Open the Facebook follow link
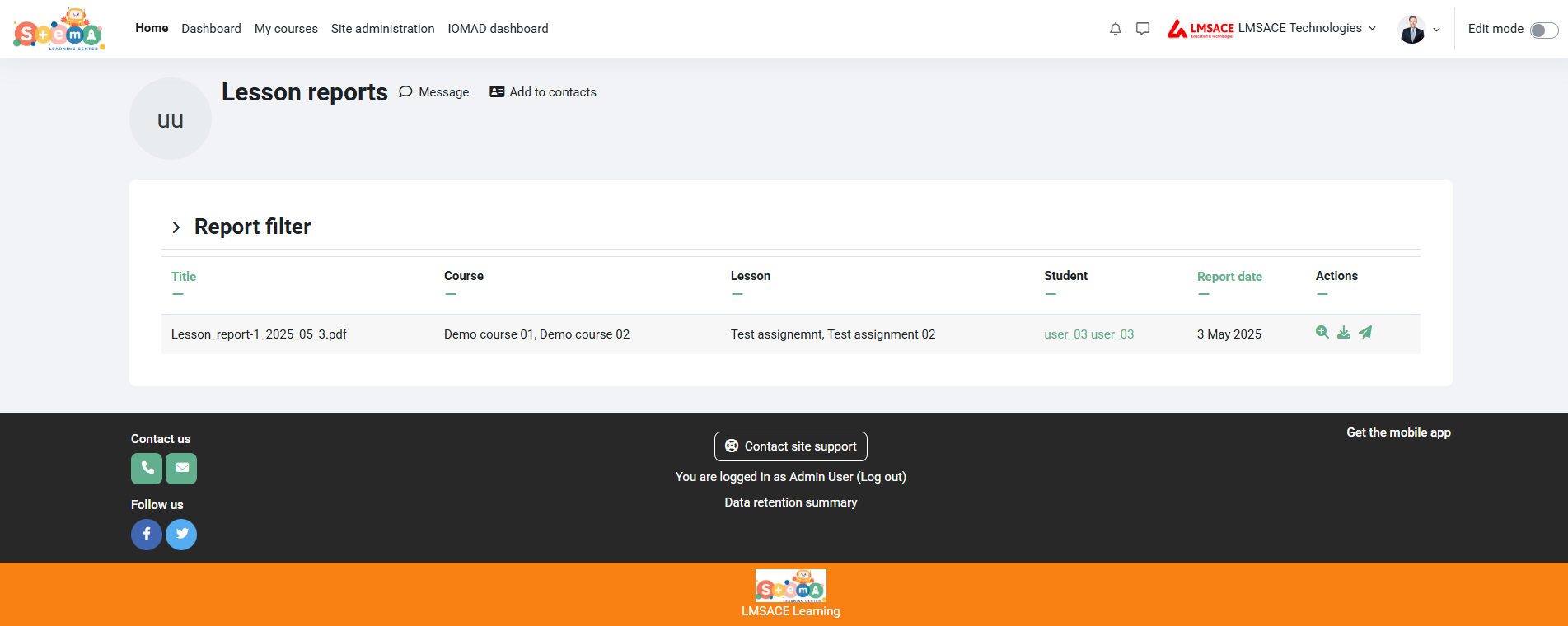1568x626 pixels. pyautogui.click(x=147, y=534)
